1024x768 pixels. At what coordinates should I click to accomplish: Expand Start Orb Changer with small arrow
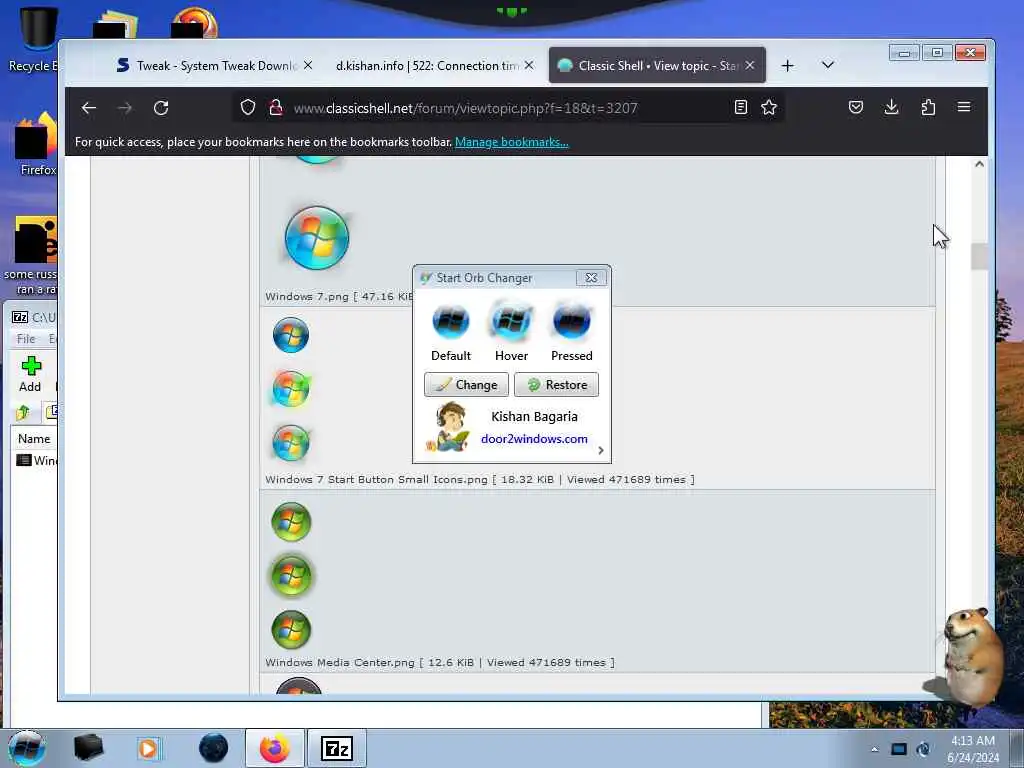coord(601,450)
